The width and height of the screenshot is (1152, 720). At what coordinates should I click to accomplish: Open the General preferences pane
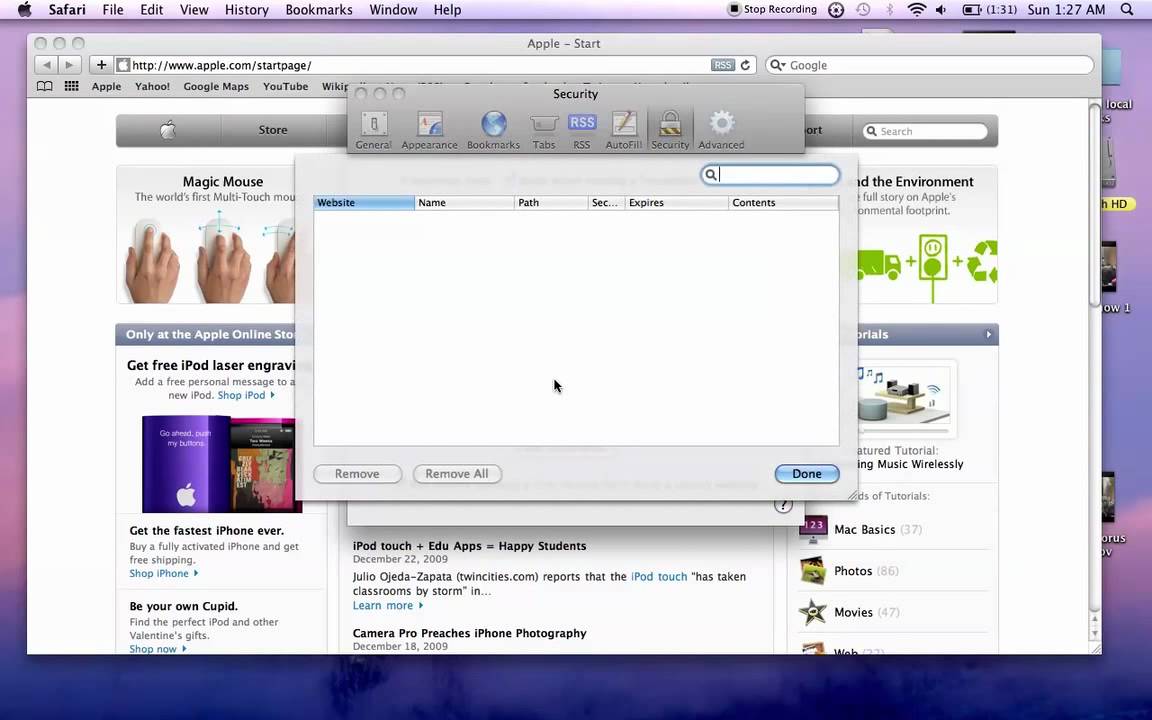click(x=373, y=131)
